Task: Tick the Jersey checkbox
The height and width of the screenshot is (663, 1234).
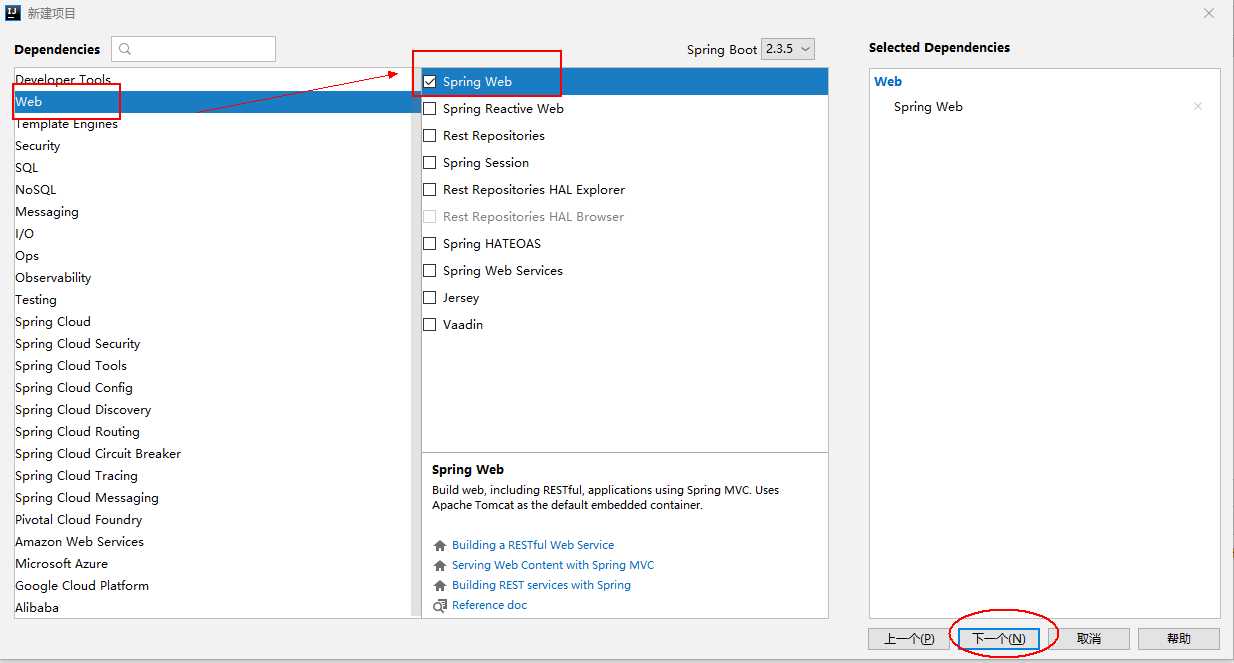Action: (x=430, y=298)
